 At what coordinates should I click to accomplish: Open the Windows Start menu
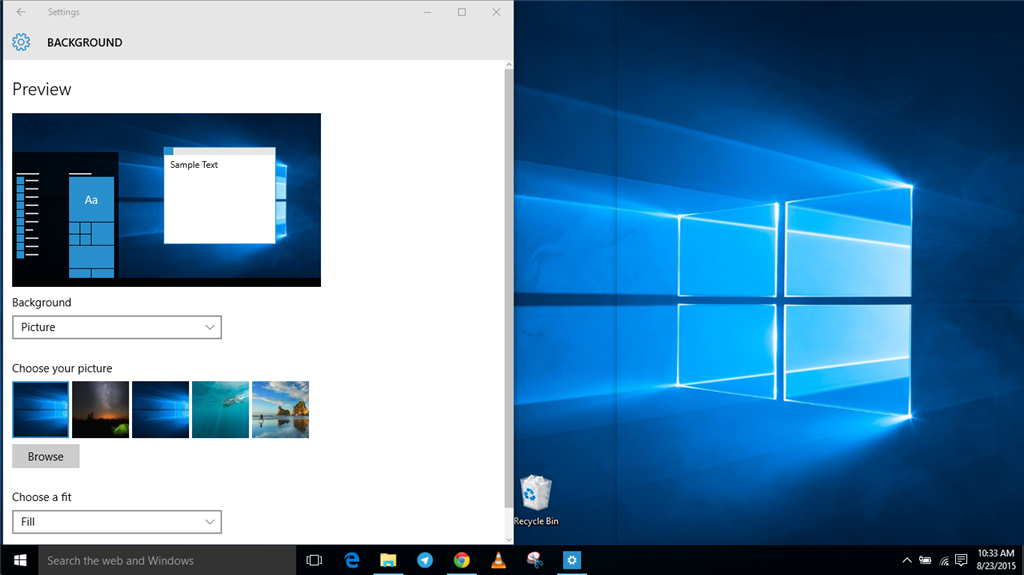(20, 560)
